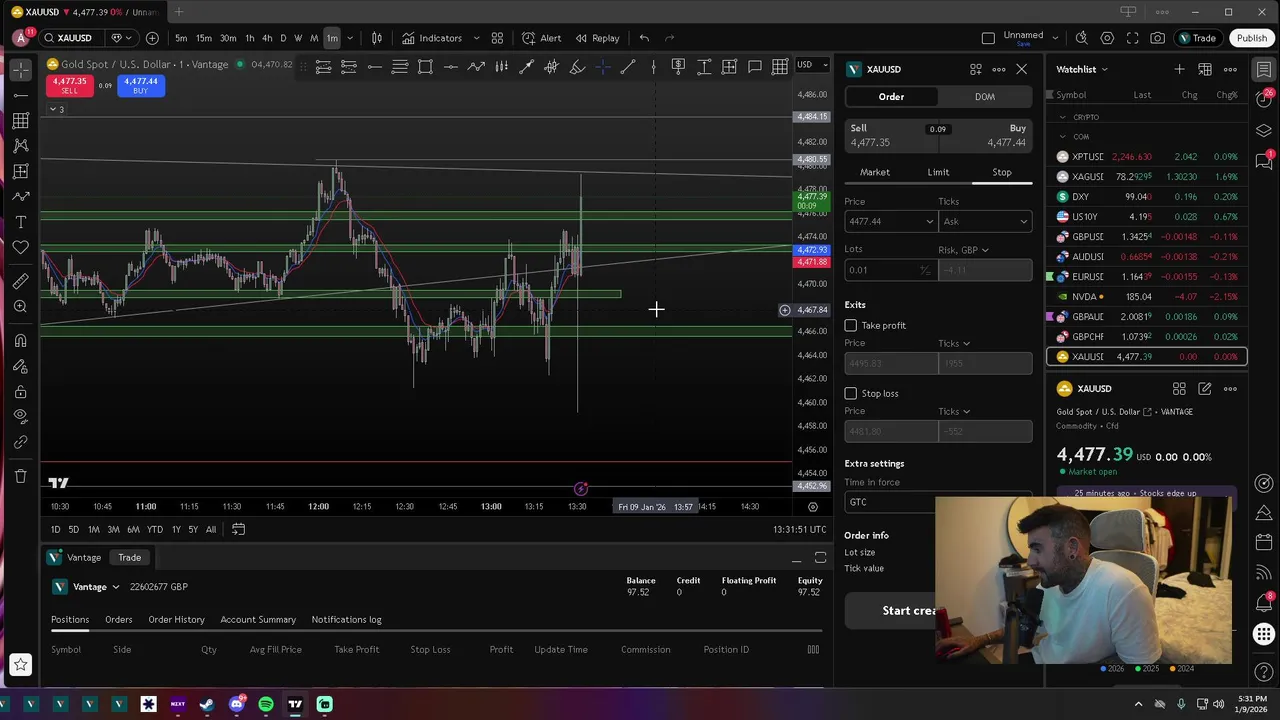
Task: Open the indicator templates grid icon
Action: click(497, 38)
